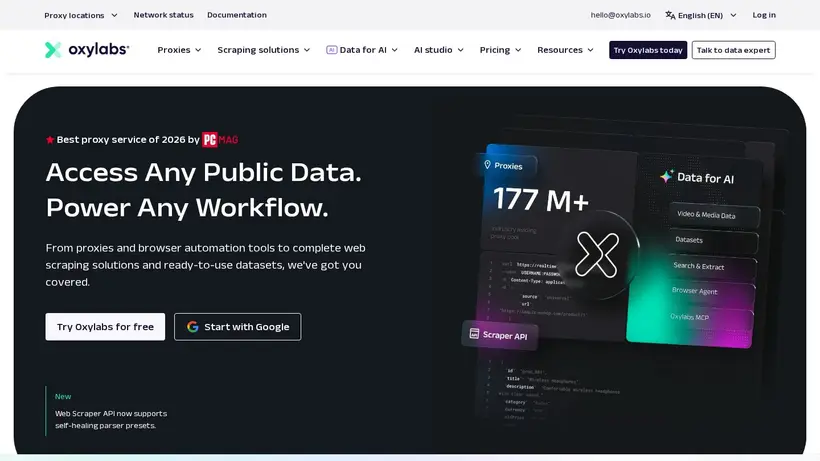Click the Browser Agent card

(710, 292)
